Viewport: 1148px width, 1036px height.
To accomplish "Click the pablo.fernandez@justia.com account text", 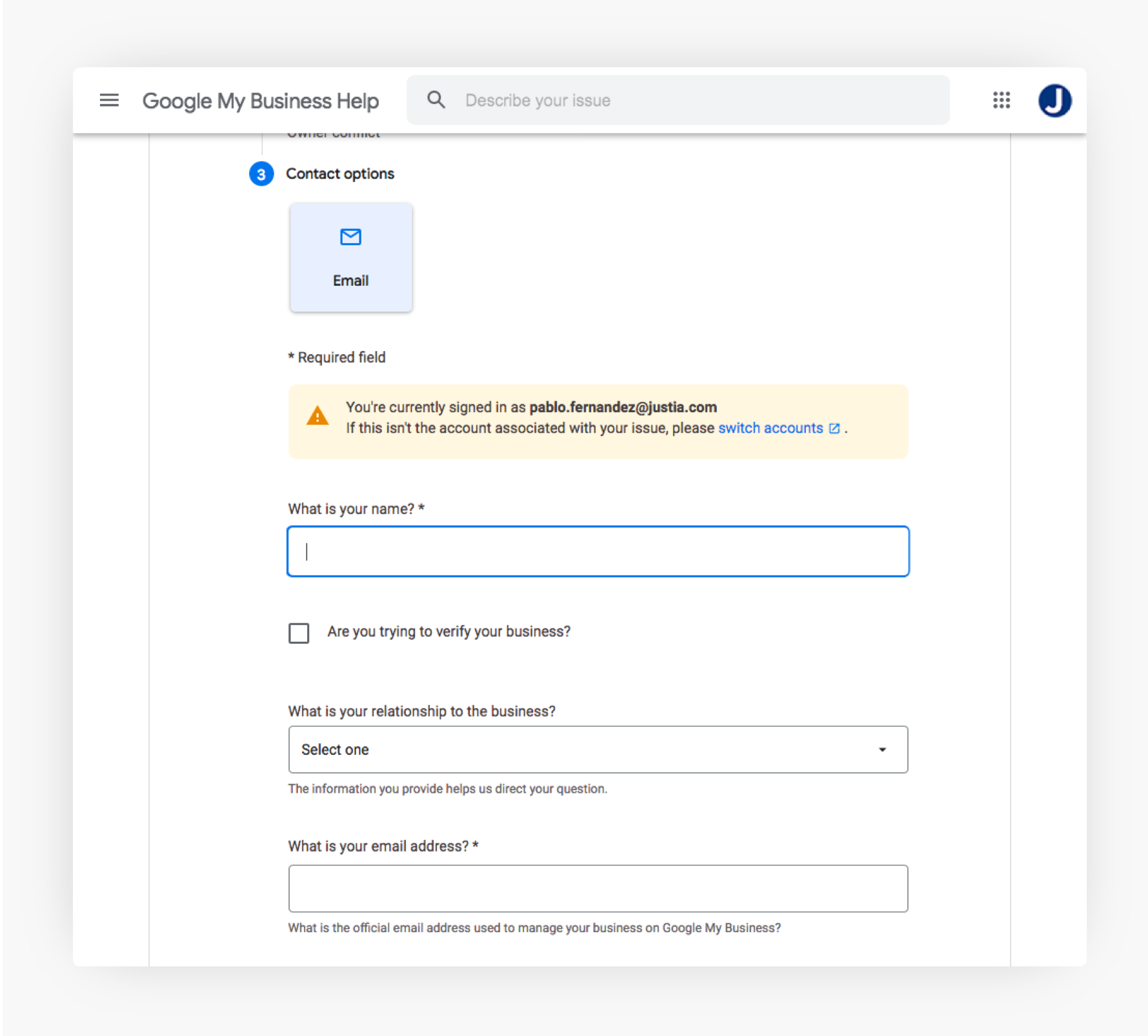I will click(x=623, y=407).
